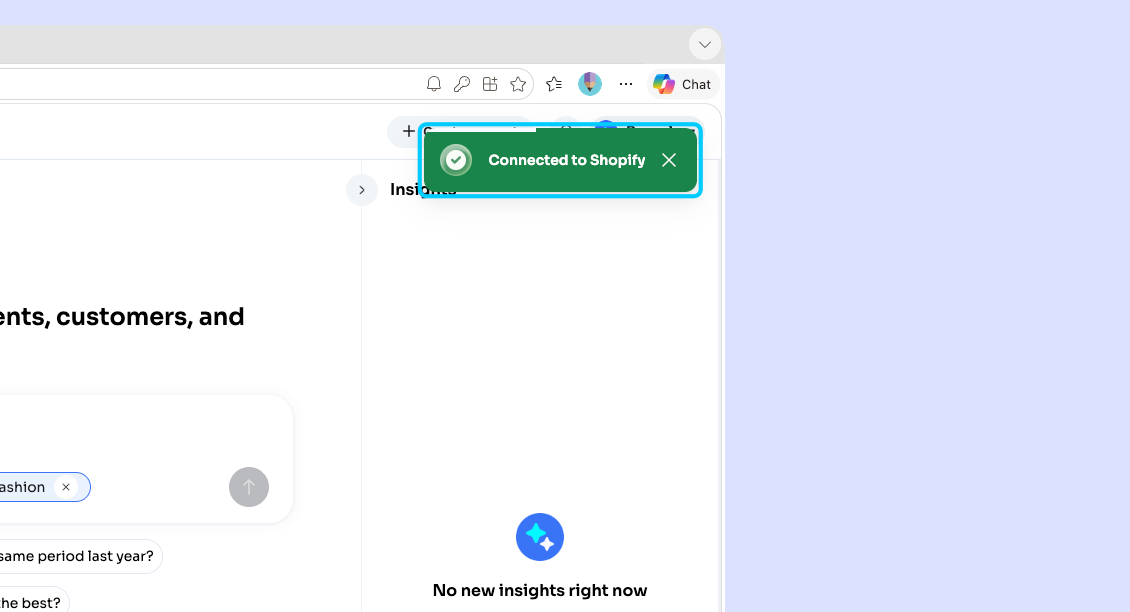Click the heading ending 'customers, and'
Screen dimensions: 1130x612
122,317
